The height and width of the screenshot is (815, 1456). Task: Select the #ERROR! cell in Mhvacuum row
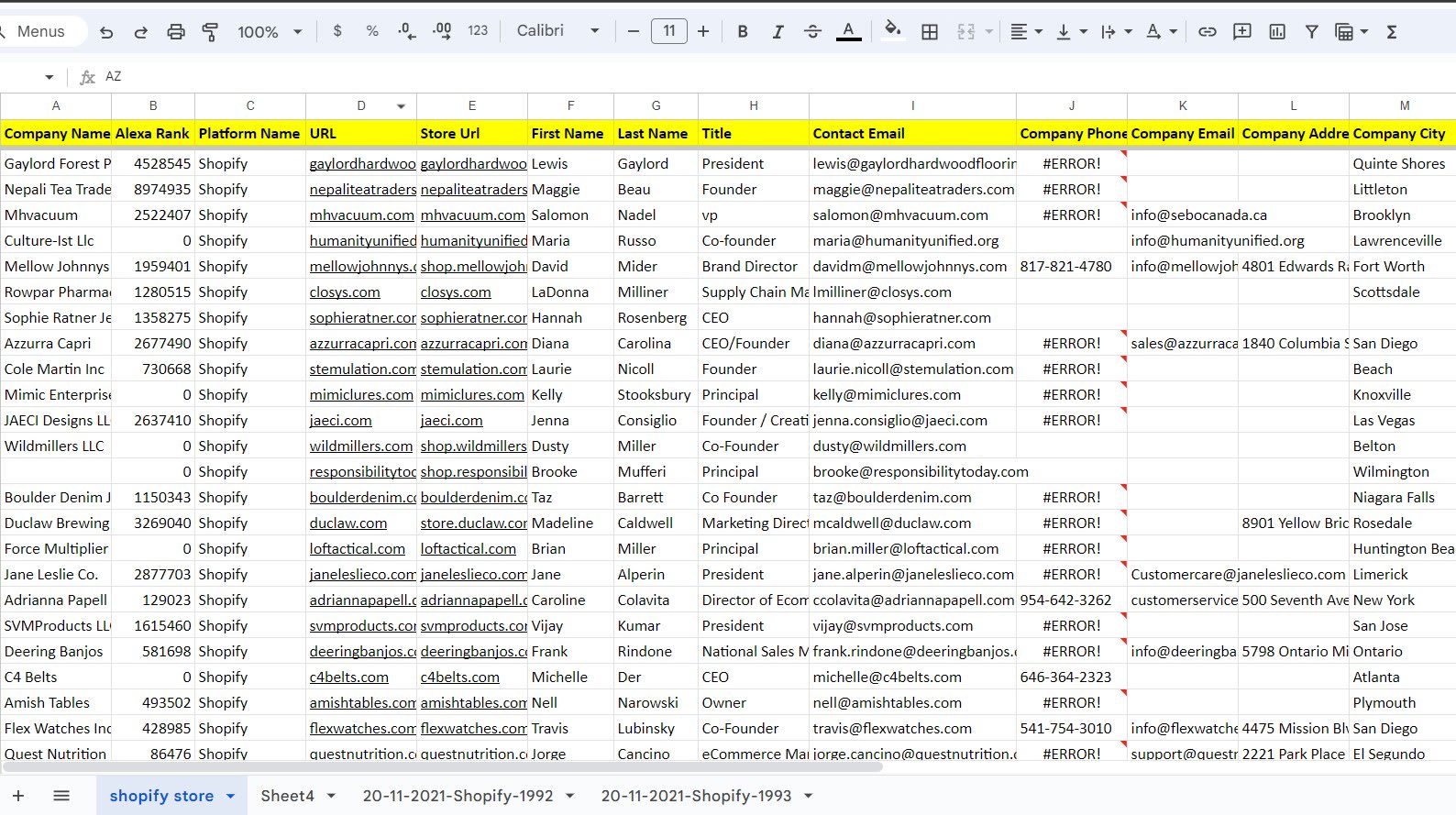pyautogui.click(x=1072, y=215)
